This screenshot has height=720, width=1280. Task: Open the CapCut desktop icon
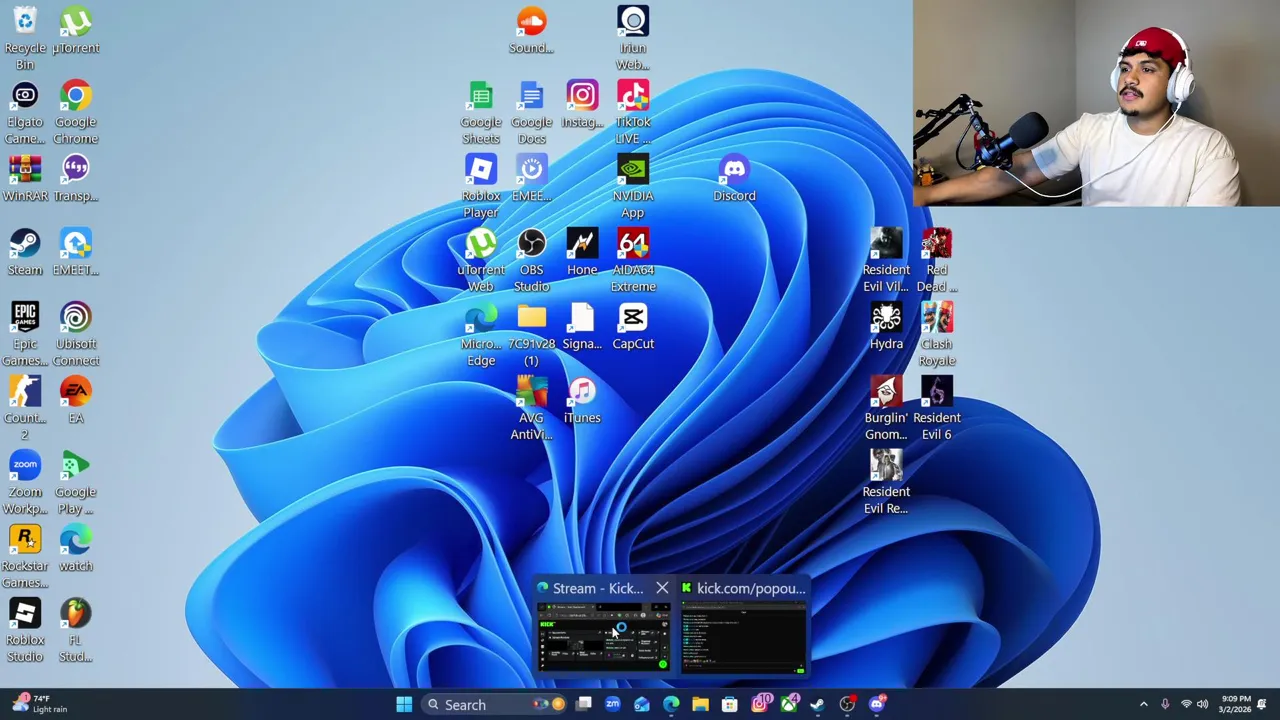[633, 326]
